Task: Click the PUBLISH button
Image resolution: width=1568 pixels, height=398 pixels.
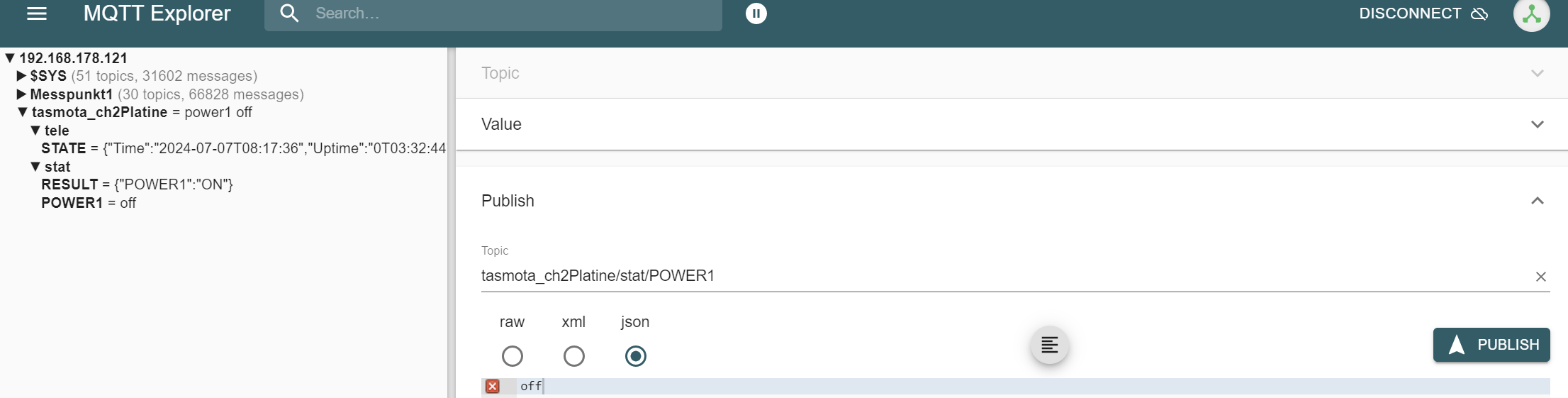Action: tap(1491, 345)
